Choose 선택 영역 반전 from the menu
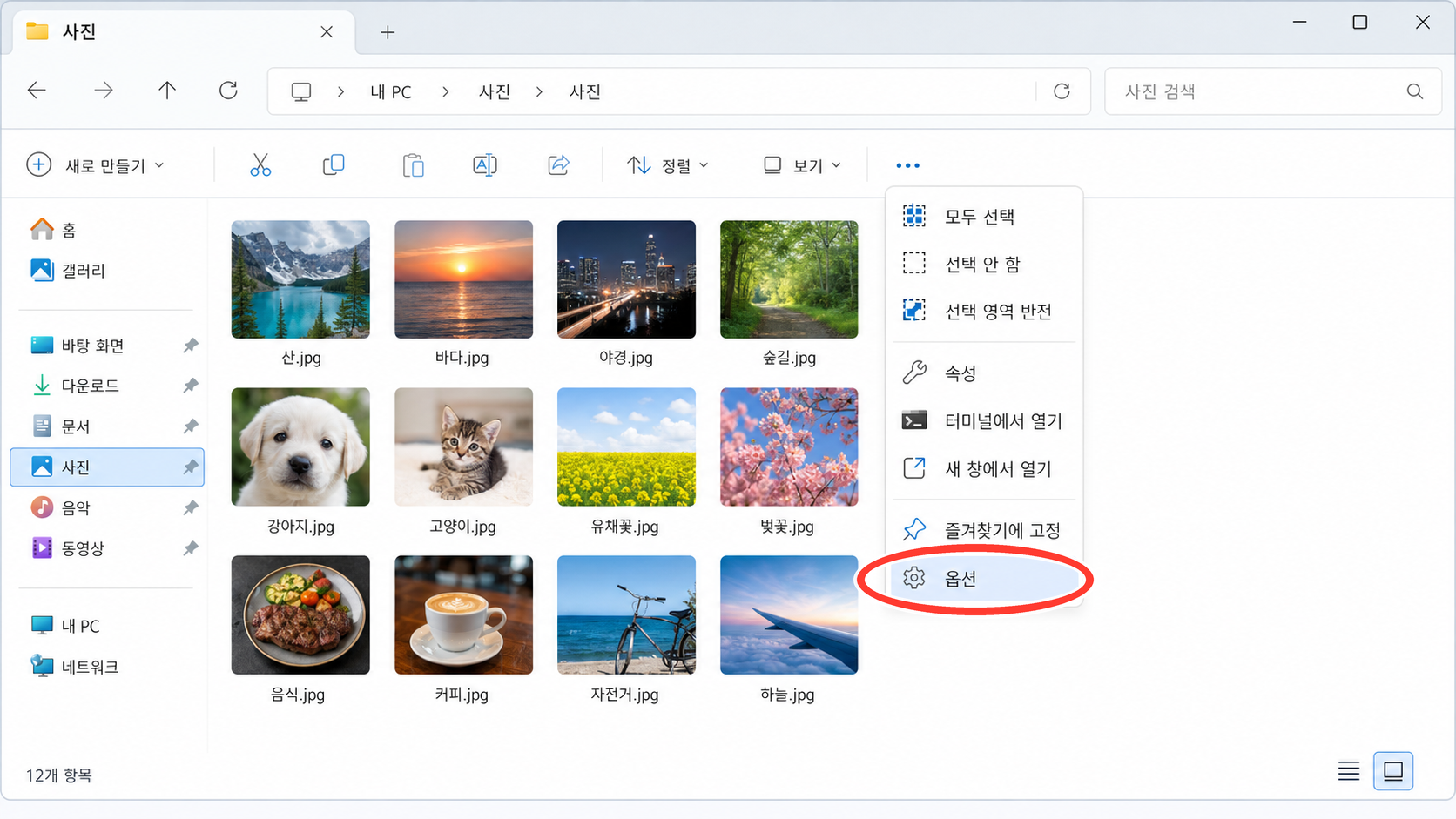The image size is (1456, 819). click(984, 311)
